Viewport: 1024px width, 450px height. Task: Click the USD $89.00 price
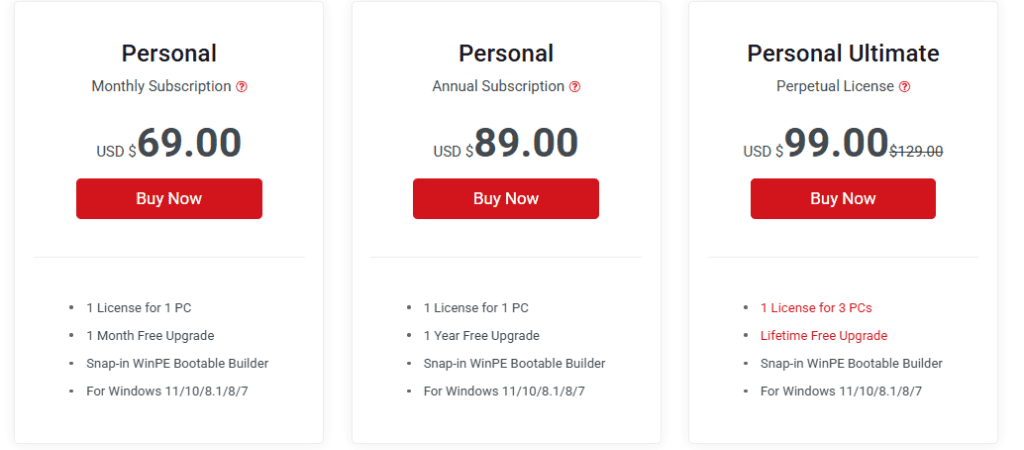click(506, 144)
